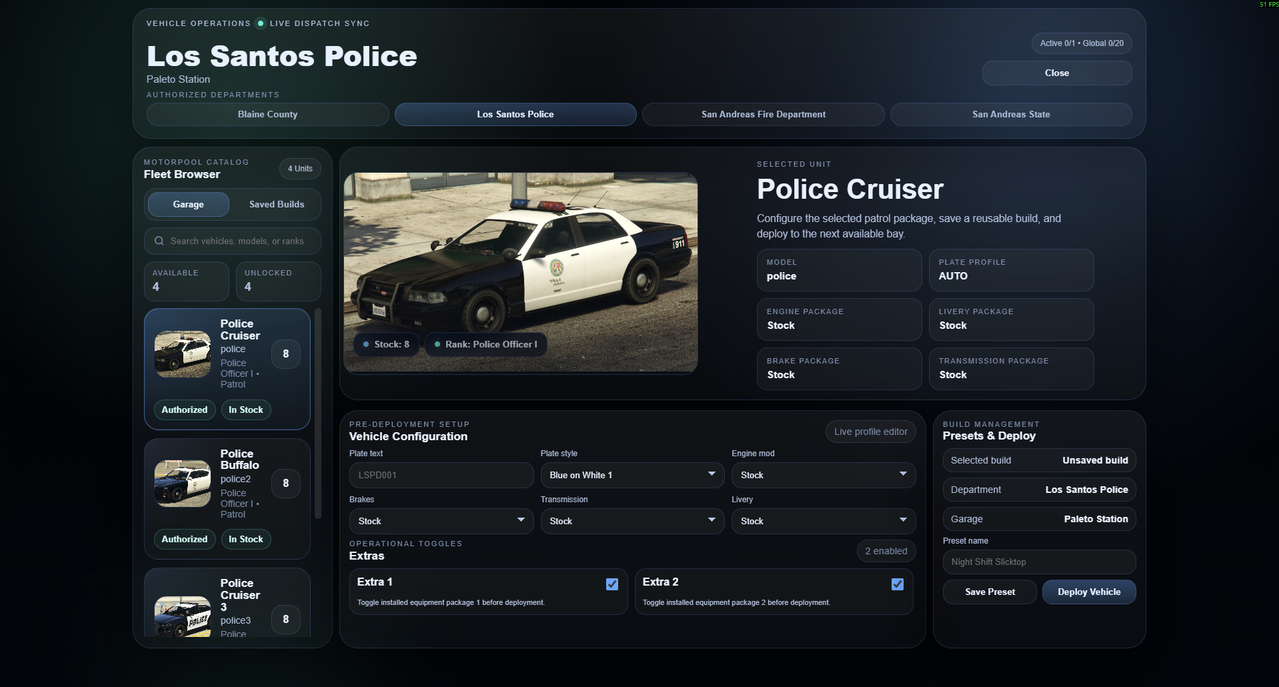Click the Close button
1279x687 pixels.
(x=1057, y=73)
